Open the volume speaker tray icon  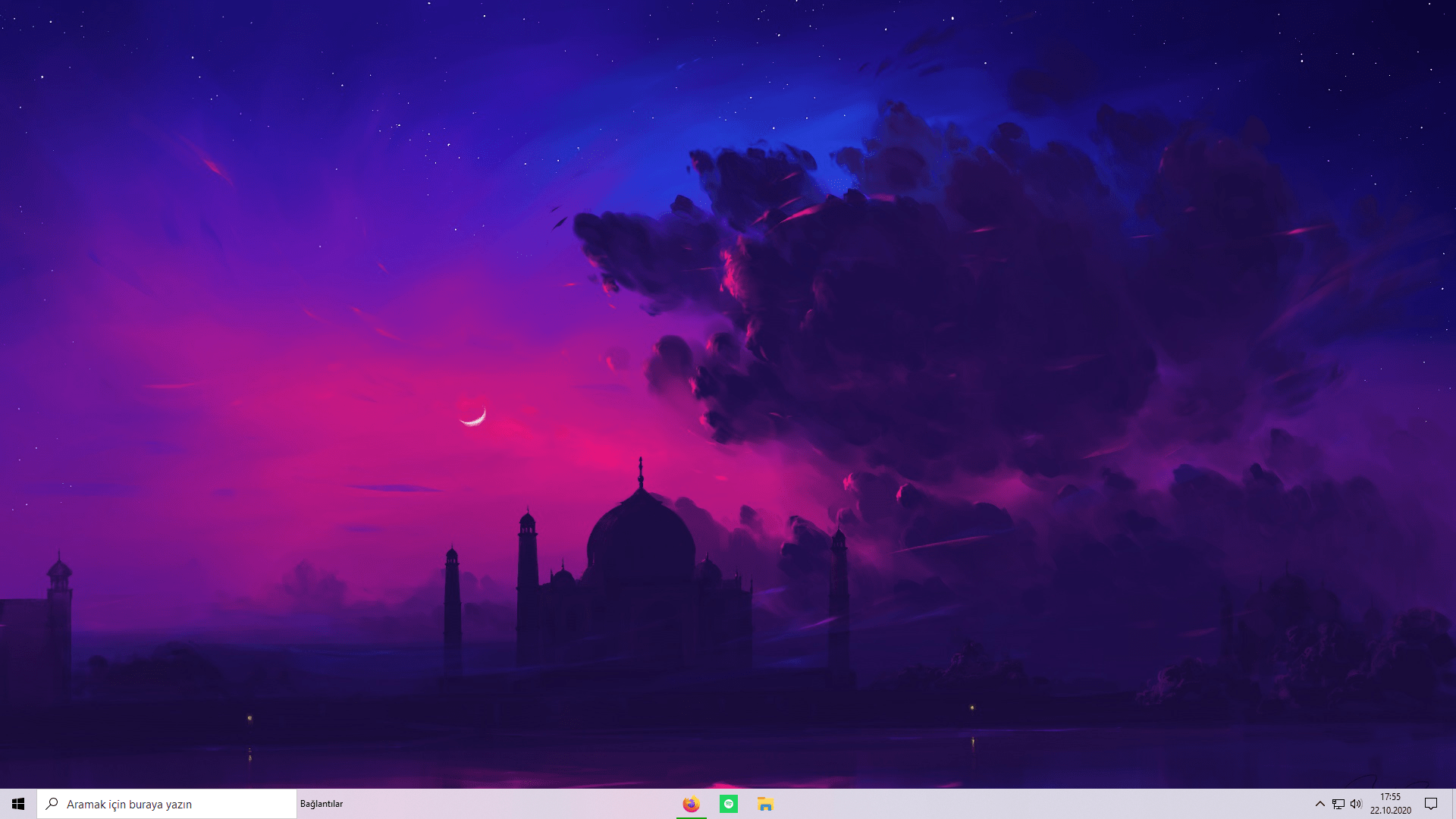(x=1356, y=804)
